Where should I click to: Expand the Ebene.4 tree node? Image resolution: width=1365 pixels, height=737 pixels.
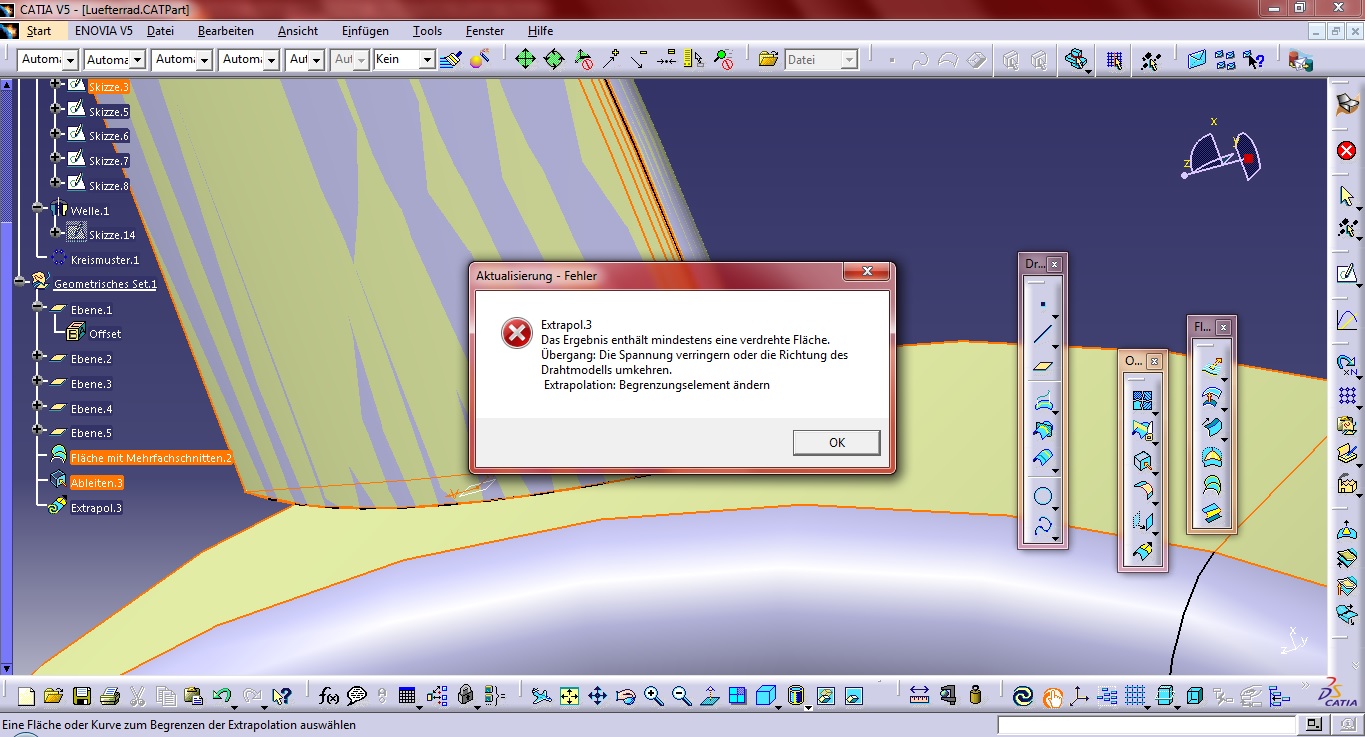pos(38,407)
